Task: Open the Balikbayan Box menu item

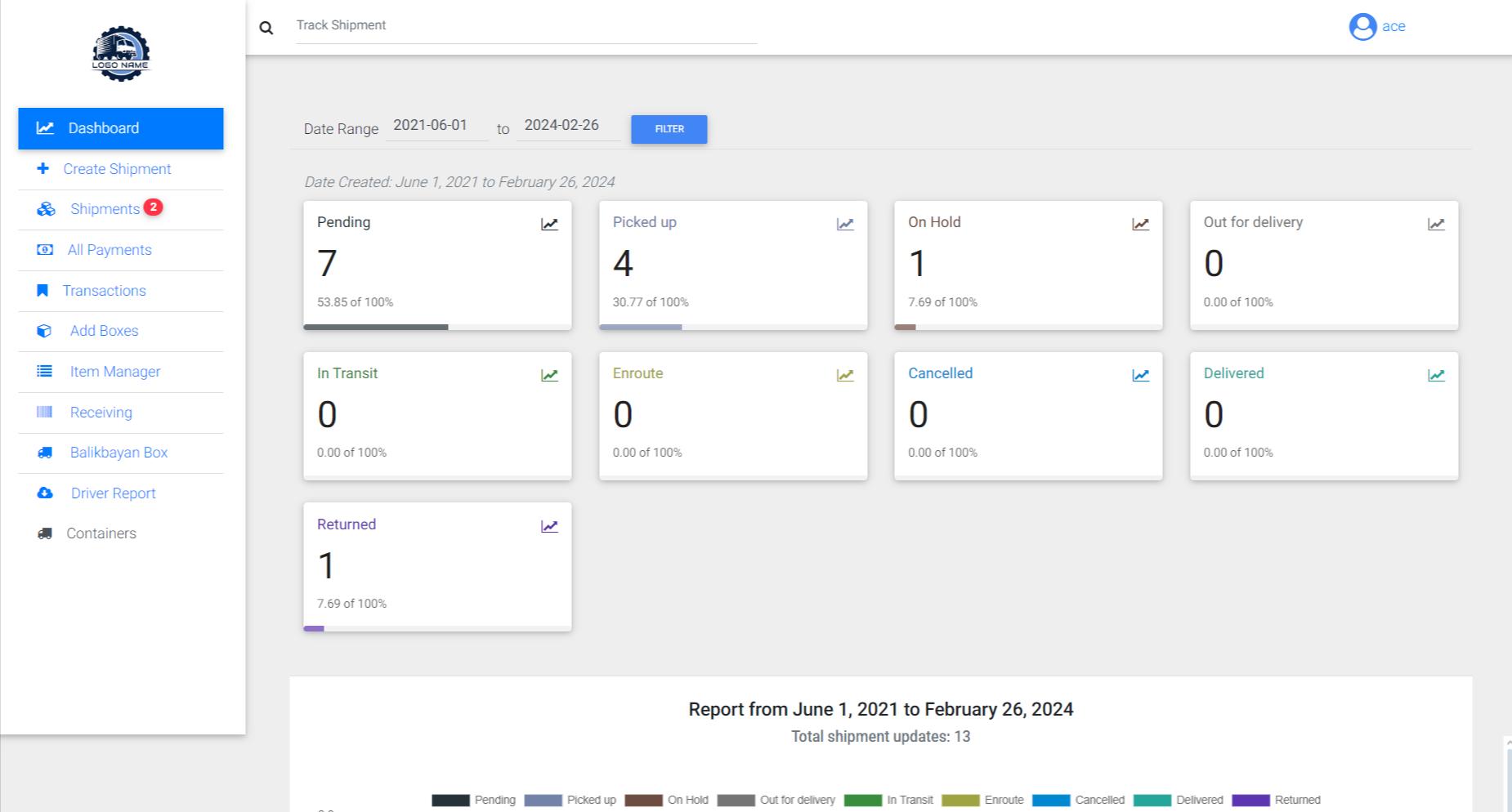Action: click(121, 453)
